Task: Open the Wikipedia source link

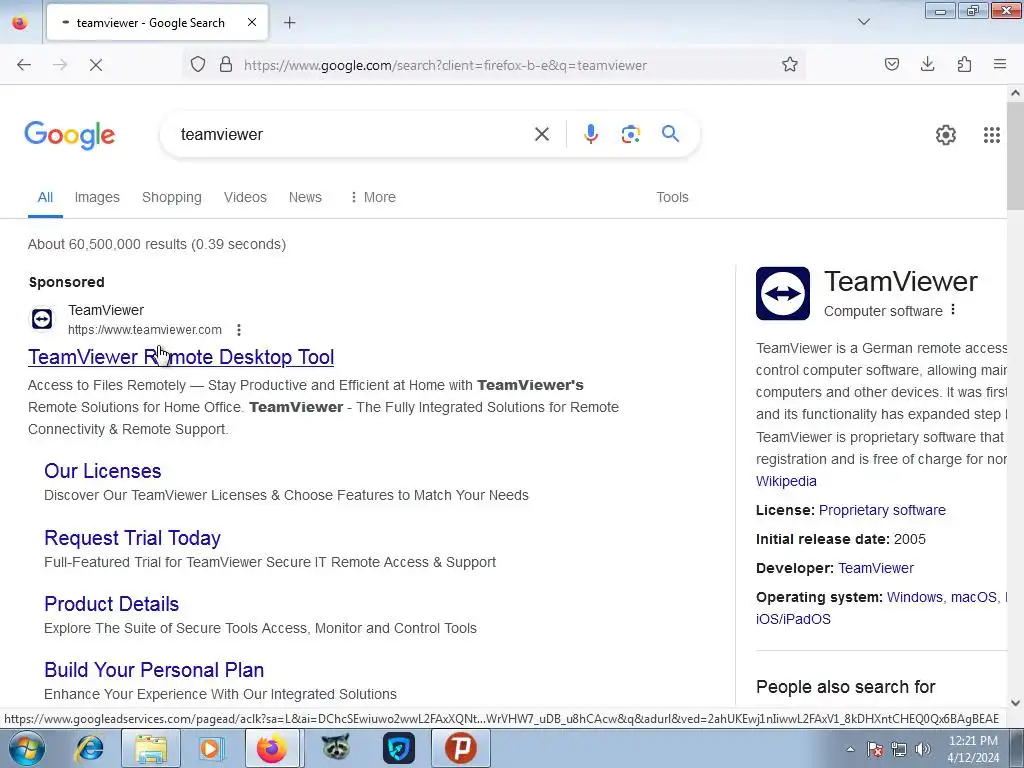Action: (786, 481)
